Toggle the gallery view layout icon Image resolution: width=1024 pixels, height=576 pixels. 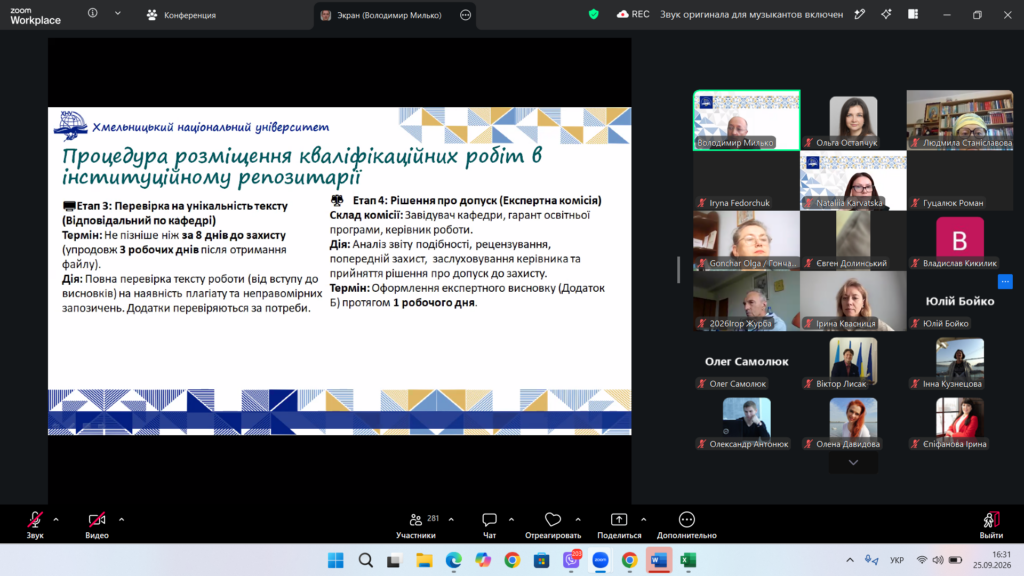[x=913, y=14]
